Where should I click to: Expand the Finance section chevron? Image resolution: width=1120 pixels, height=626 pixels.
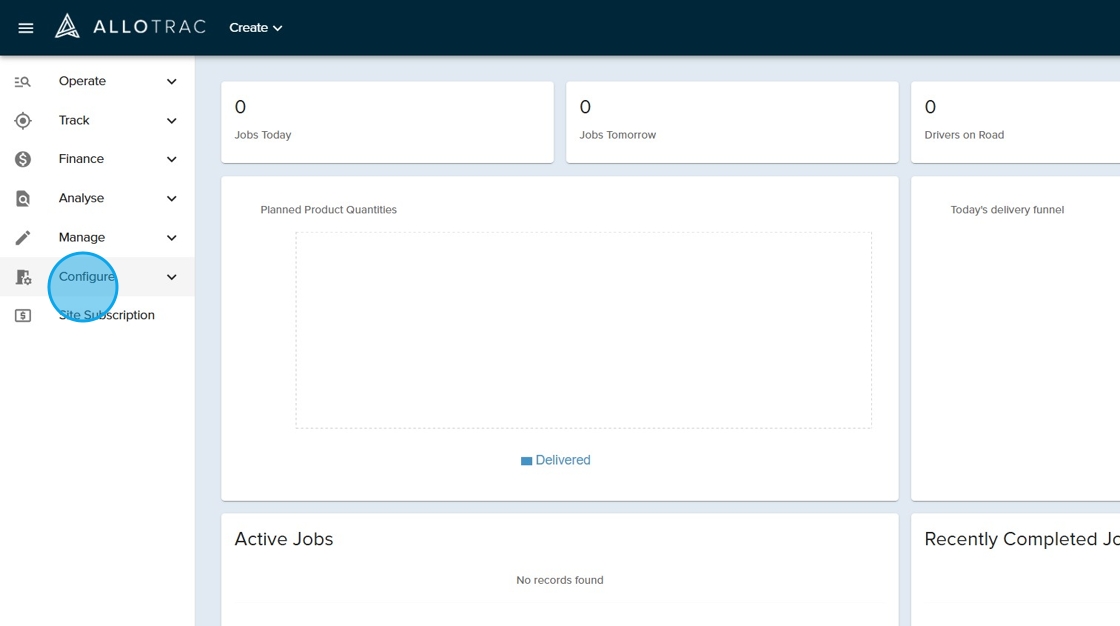pyautogui.click(x=171, y=160)
